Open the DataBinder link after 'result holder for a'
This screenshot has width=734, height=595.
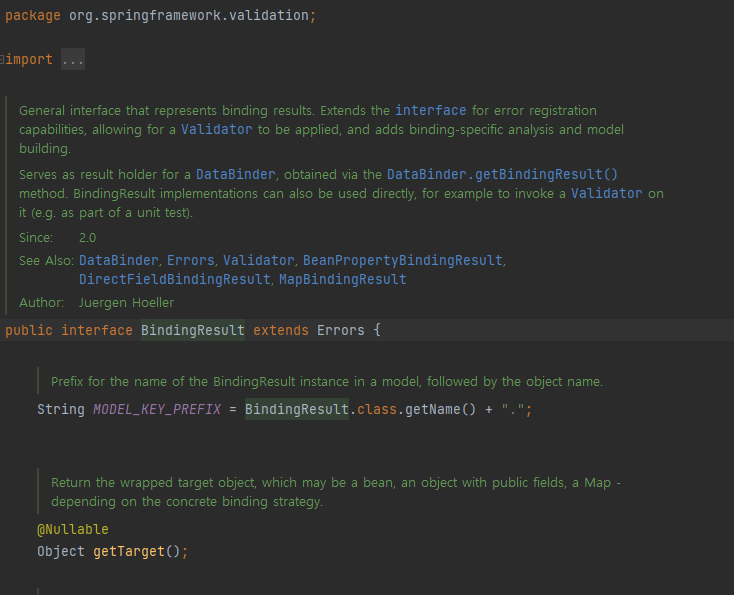[235, 175]
